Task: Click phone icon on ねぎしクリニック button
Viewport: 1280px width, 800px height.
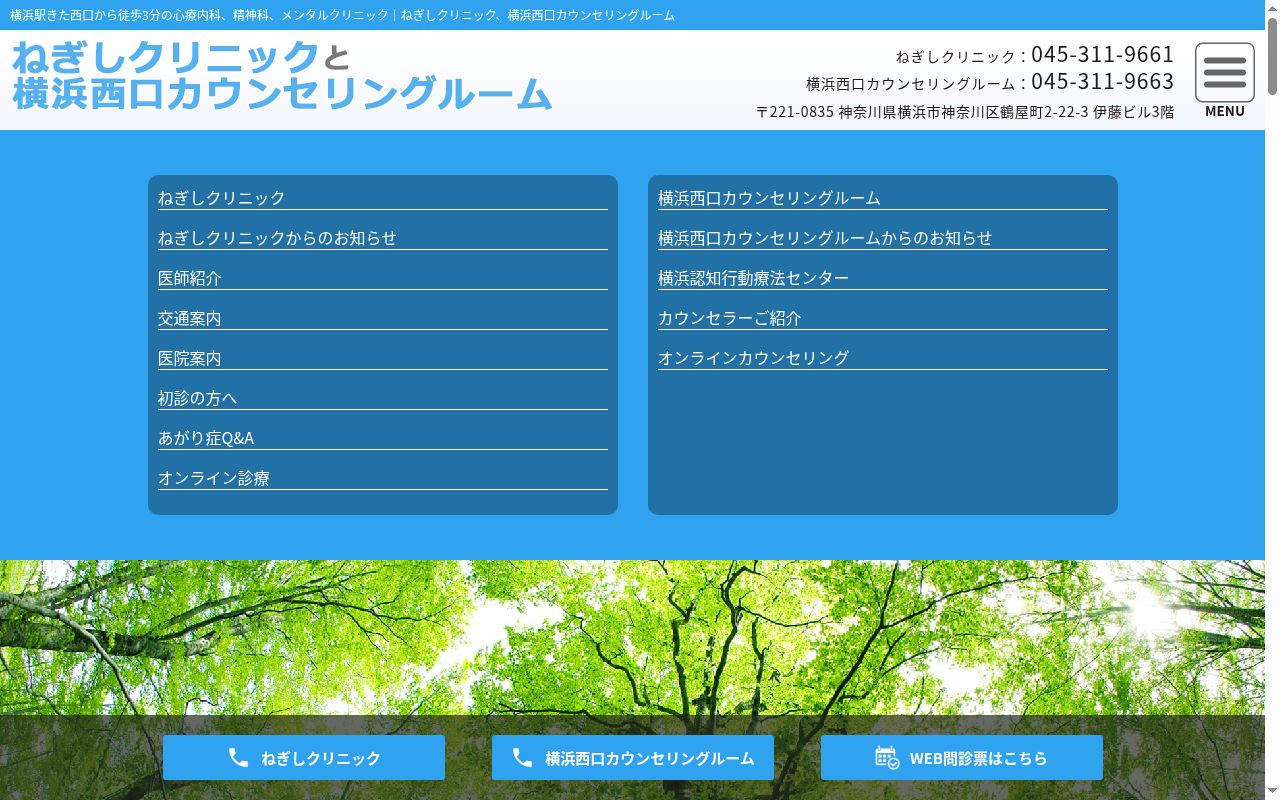Action: pyautogui.click(x=238, y=758)
